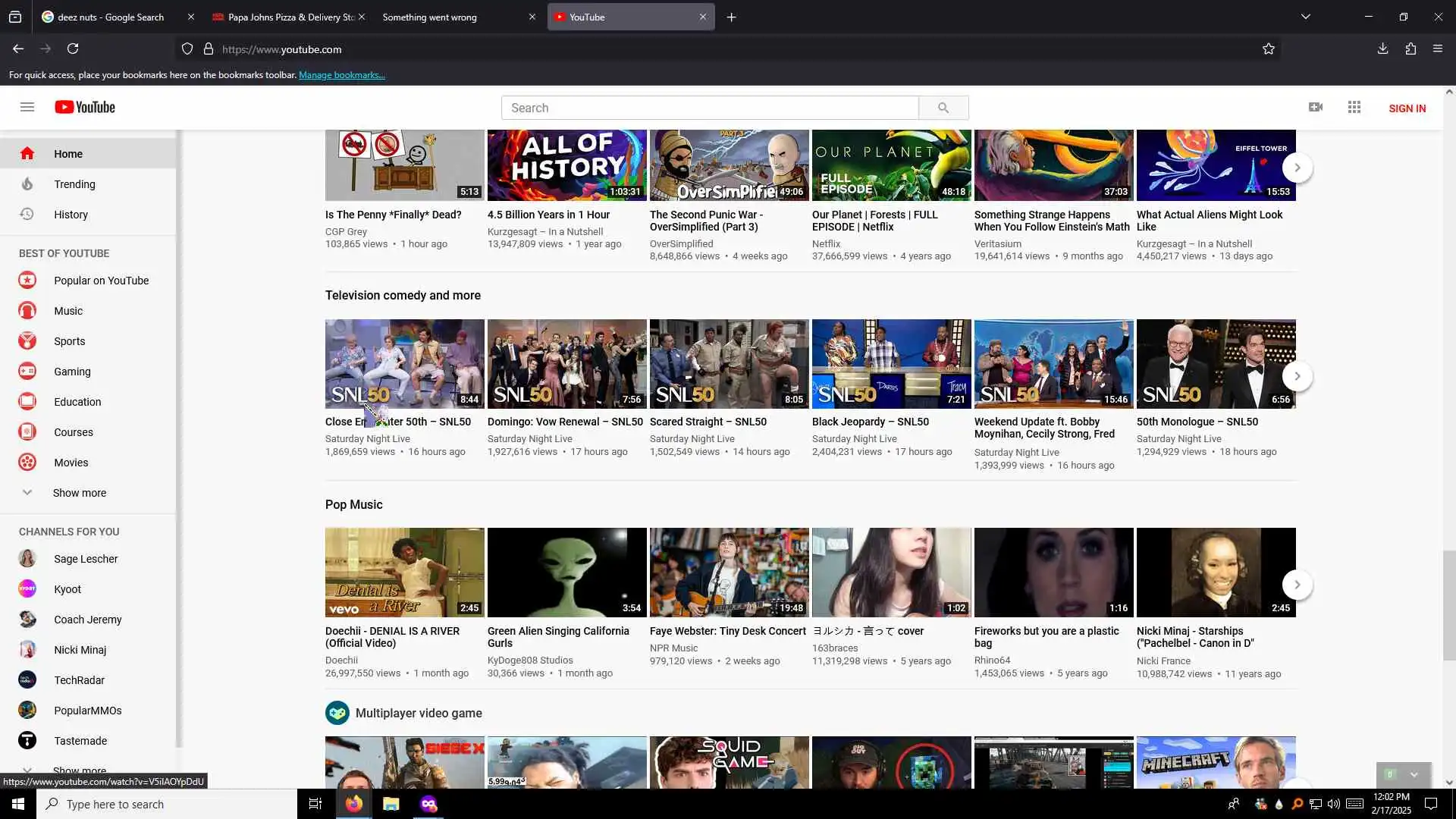1456x819 pixels.
Task: Open the YouTube apps grid icon
Action: [x=1354, y=108]
